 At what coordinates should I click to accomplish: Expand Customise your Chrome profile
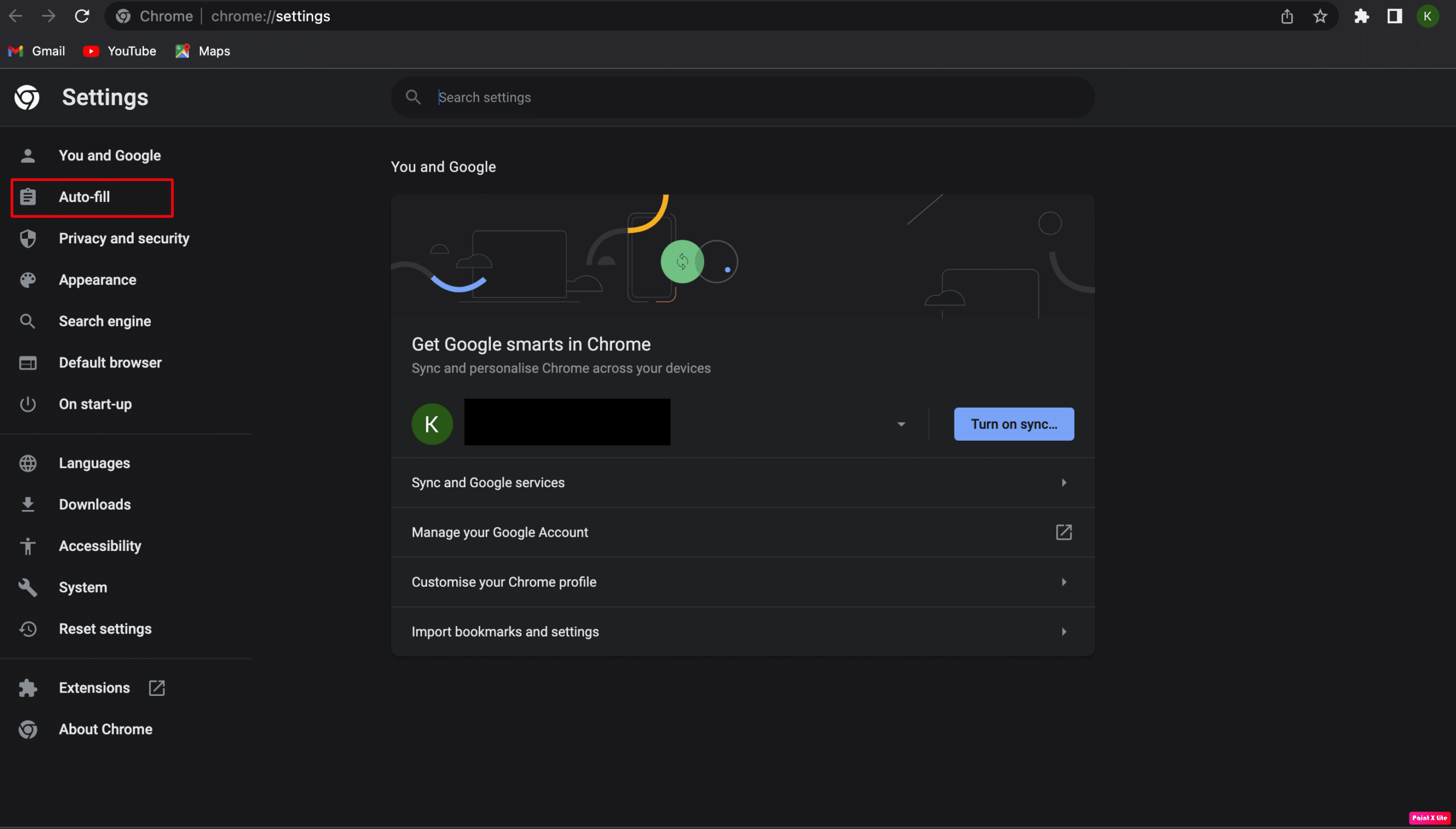742,582
